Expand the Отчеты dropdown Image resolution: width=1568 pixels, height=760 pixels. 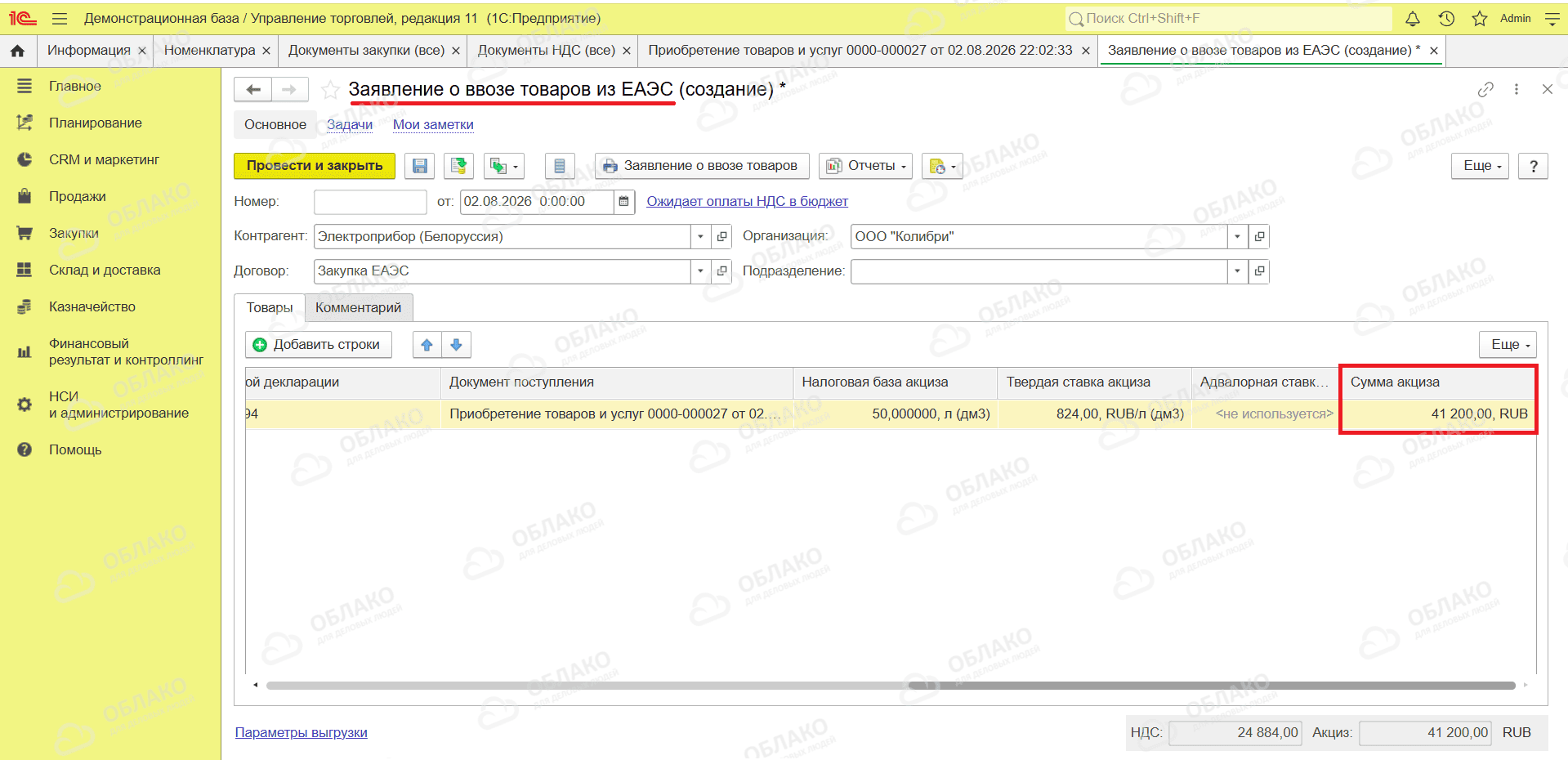coord(865,166)
